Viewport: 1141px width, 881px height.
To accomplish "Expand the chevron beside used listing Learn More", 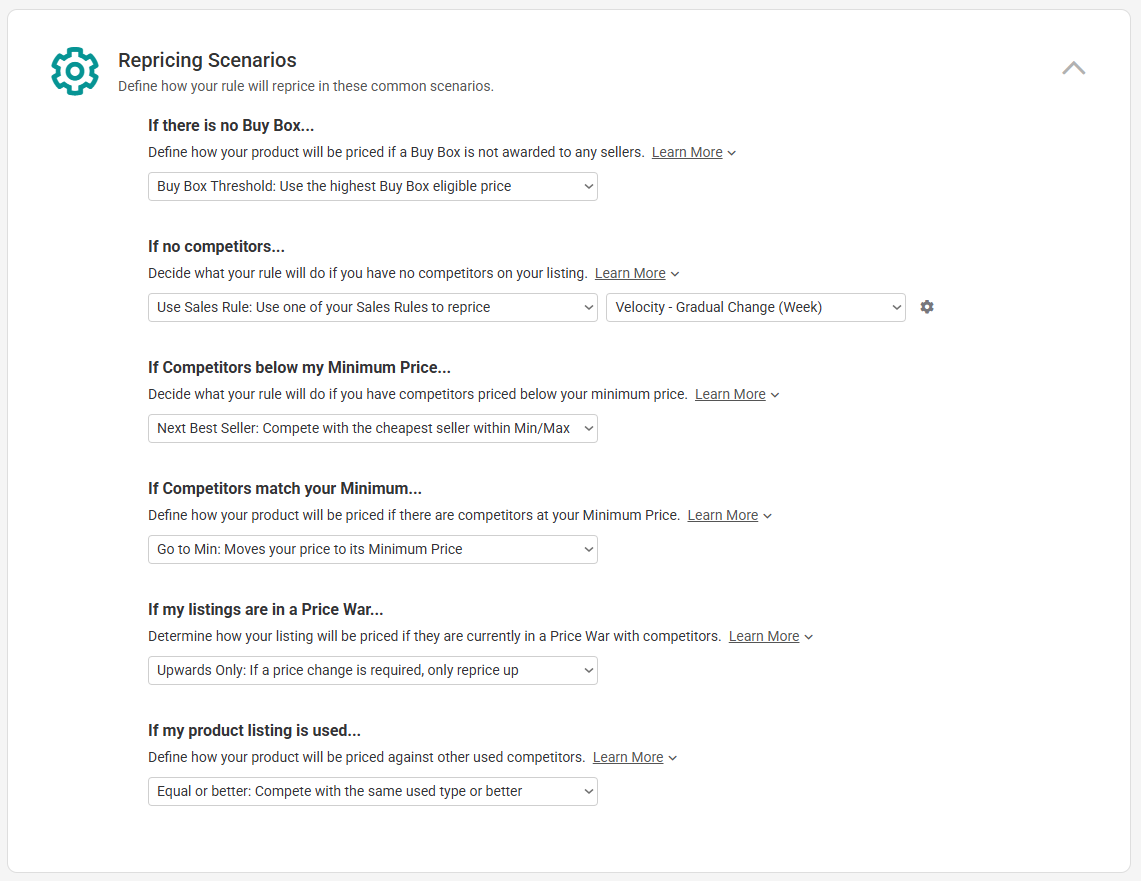I will [672, 758].
